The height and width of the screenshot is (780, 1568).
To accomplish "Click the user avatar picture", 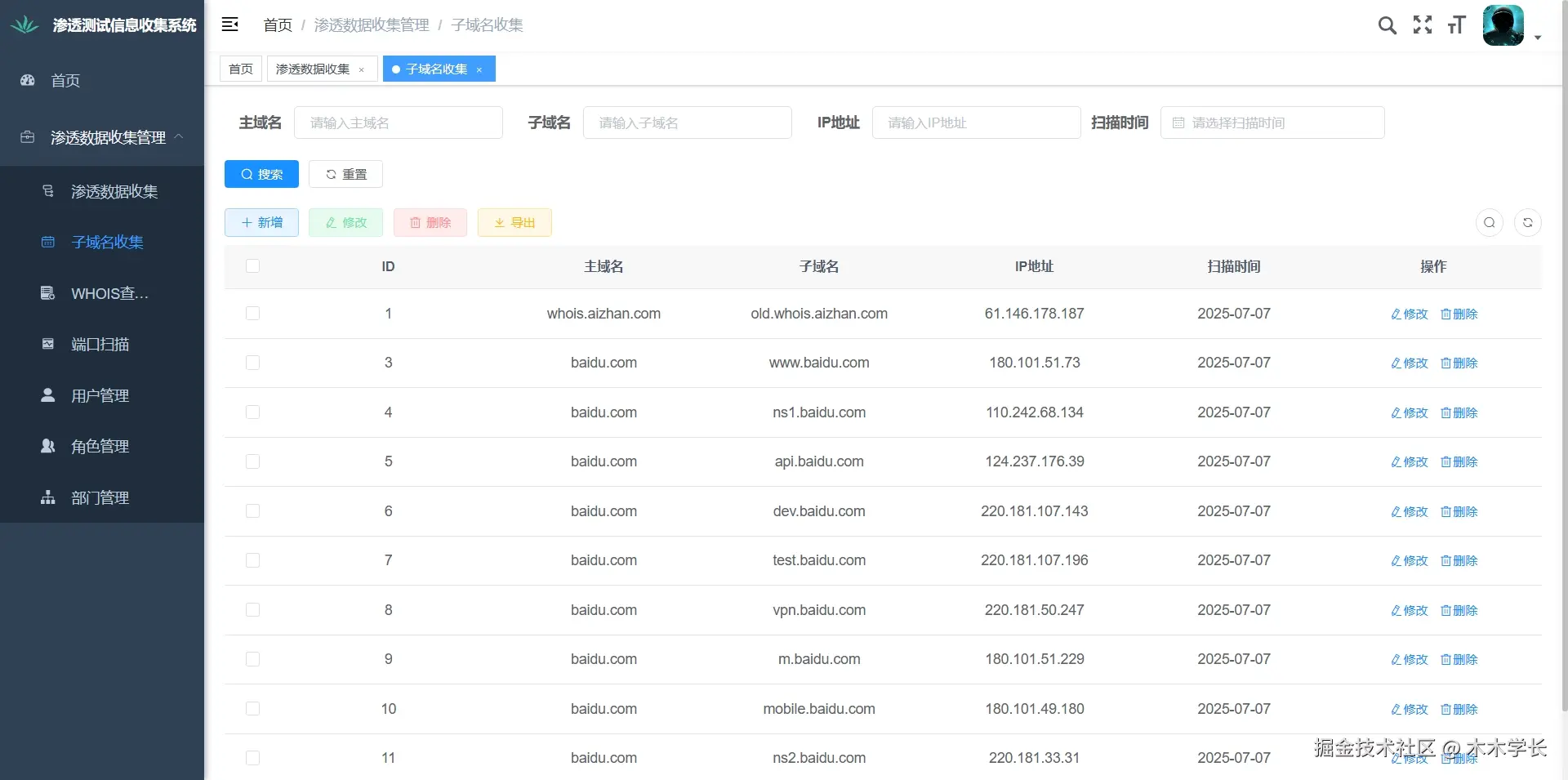I will [x=1503, y=25].
